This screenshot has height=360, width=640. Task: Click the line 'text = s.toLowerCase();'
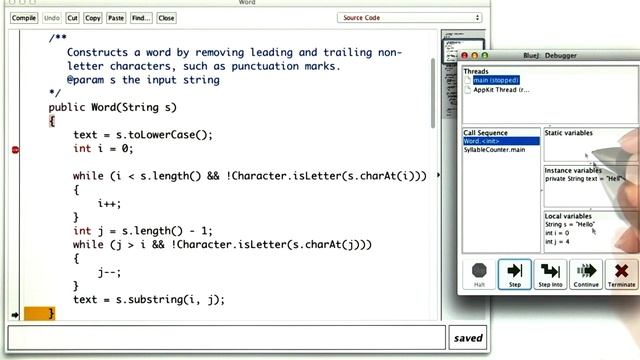143,135
